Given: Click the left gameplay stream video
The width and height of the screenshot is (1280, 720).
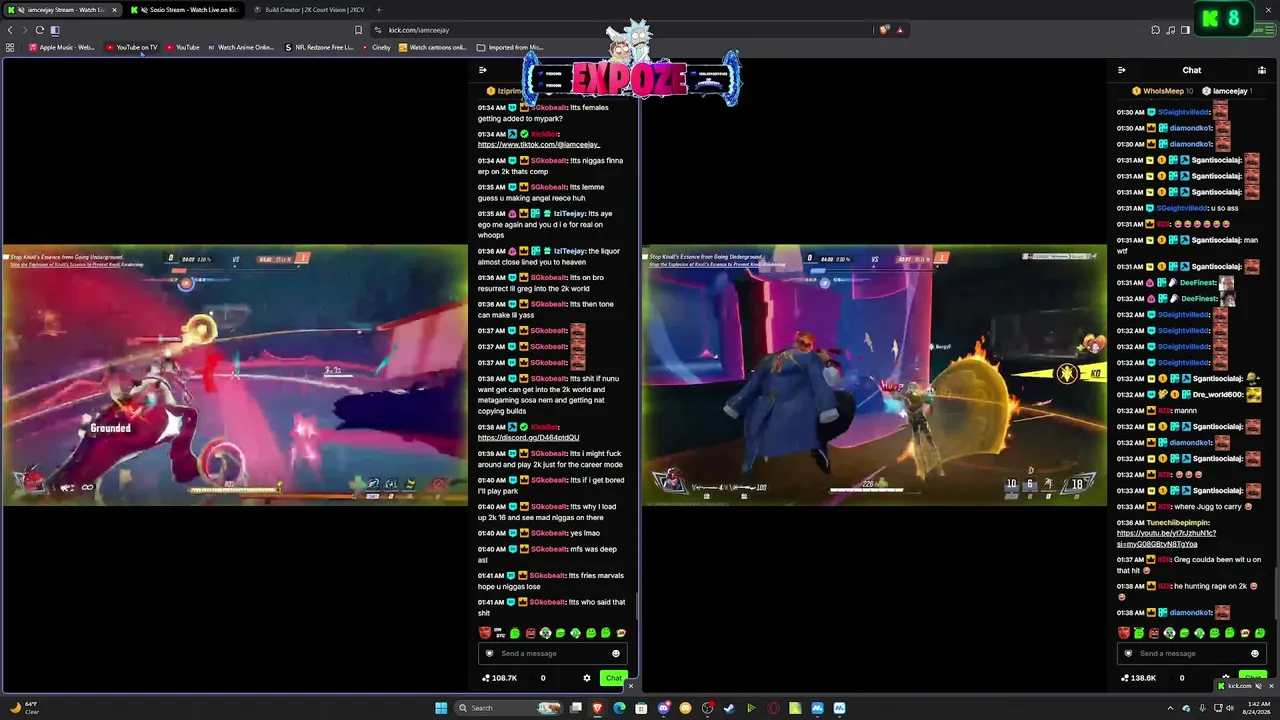Looking at the screenshot, I should pyautogui.click(x=234, y=375).
